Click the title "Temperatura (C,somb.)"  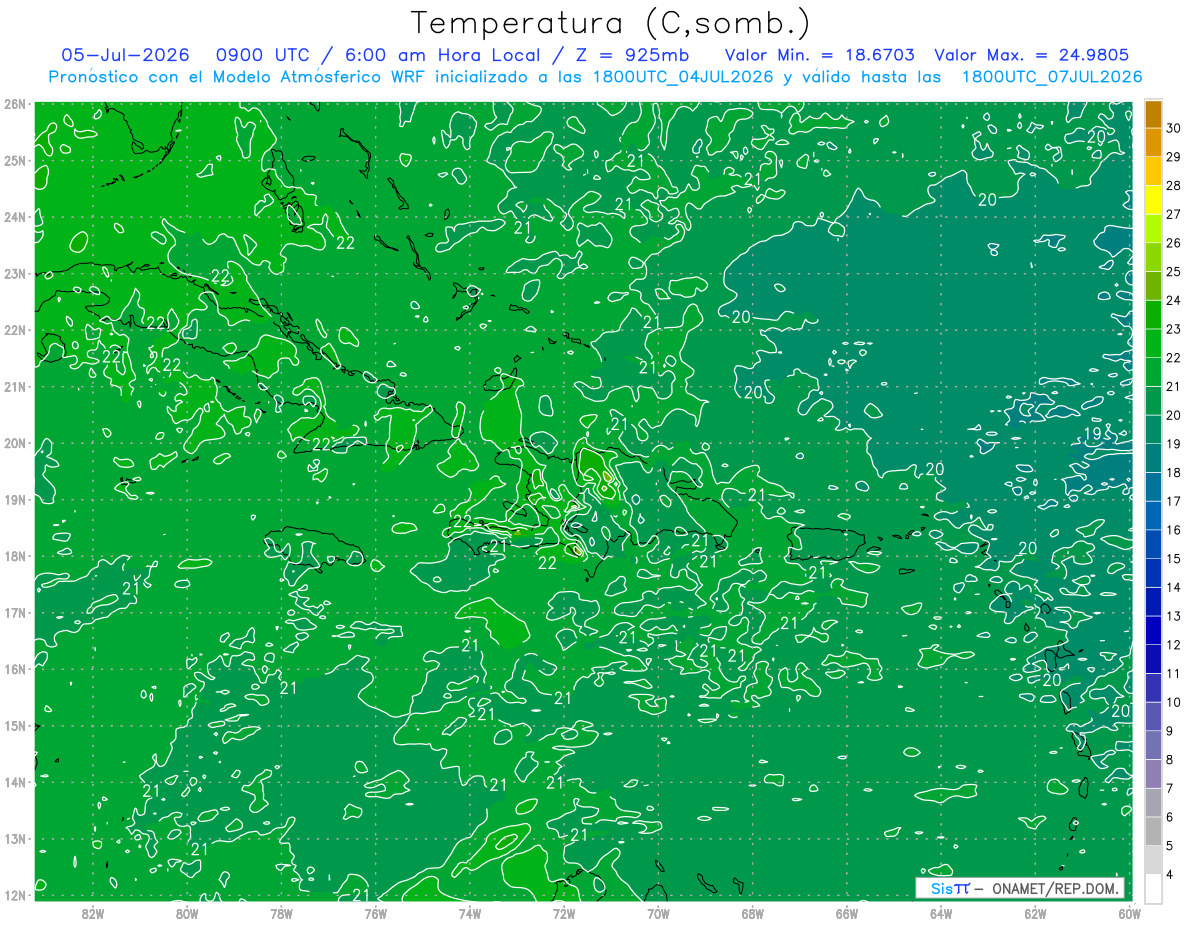coord(611,23)
